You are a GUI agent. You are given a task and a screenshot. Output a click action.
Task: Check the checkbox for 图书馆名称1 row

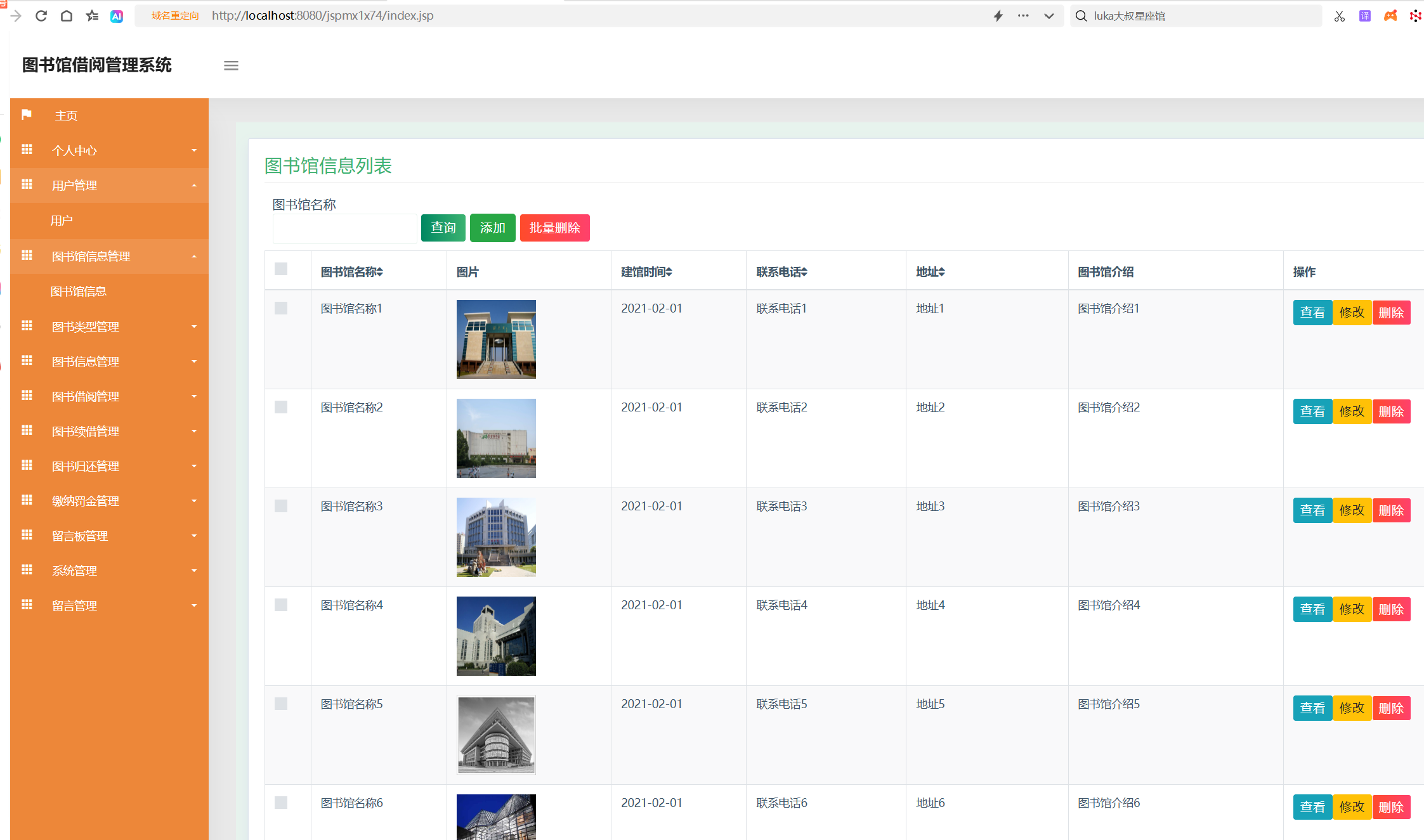point(281,308)
